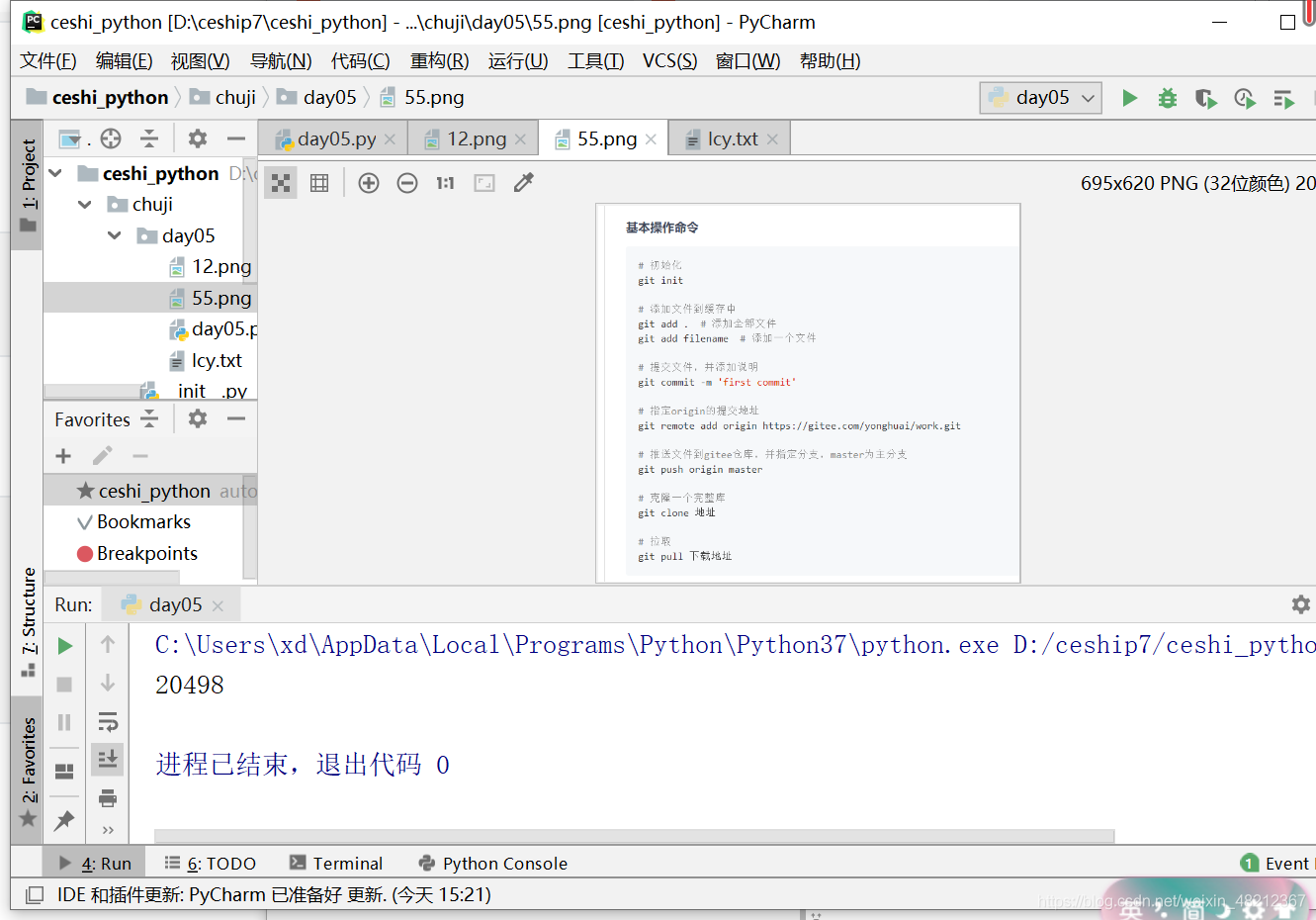Toggle soft-wrap in Run console
The height and width of the screenshot is (920, 1316).
(x=108, y=722)
